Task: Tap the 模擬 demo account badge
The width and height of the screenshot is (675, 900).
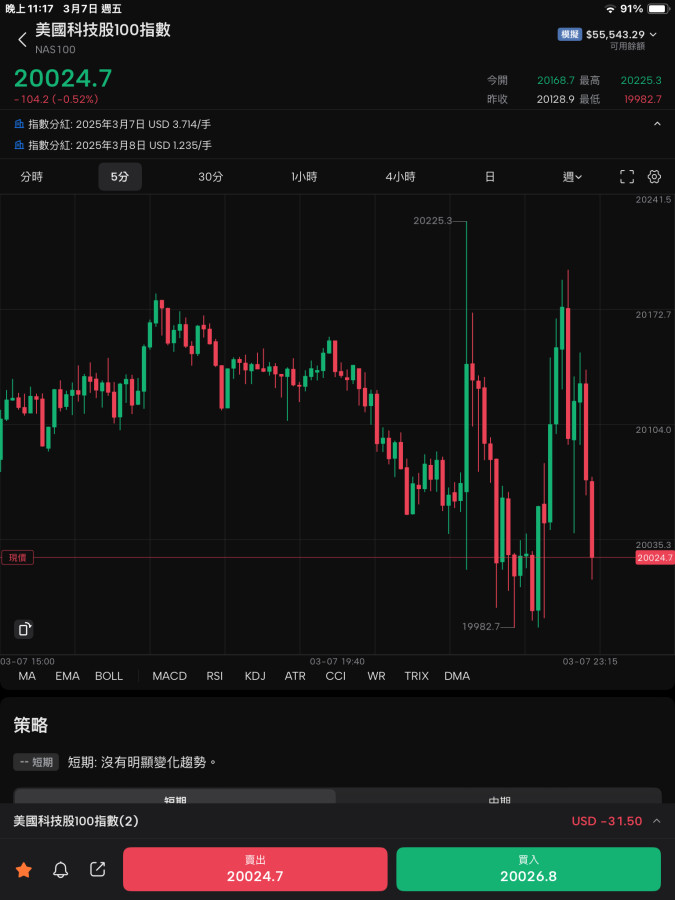Action: click(569, 34)
